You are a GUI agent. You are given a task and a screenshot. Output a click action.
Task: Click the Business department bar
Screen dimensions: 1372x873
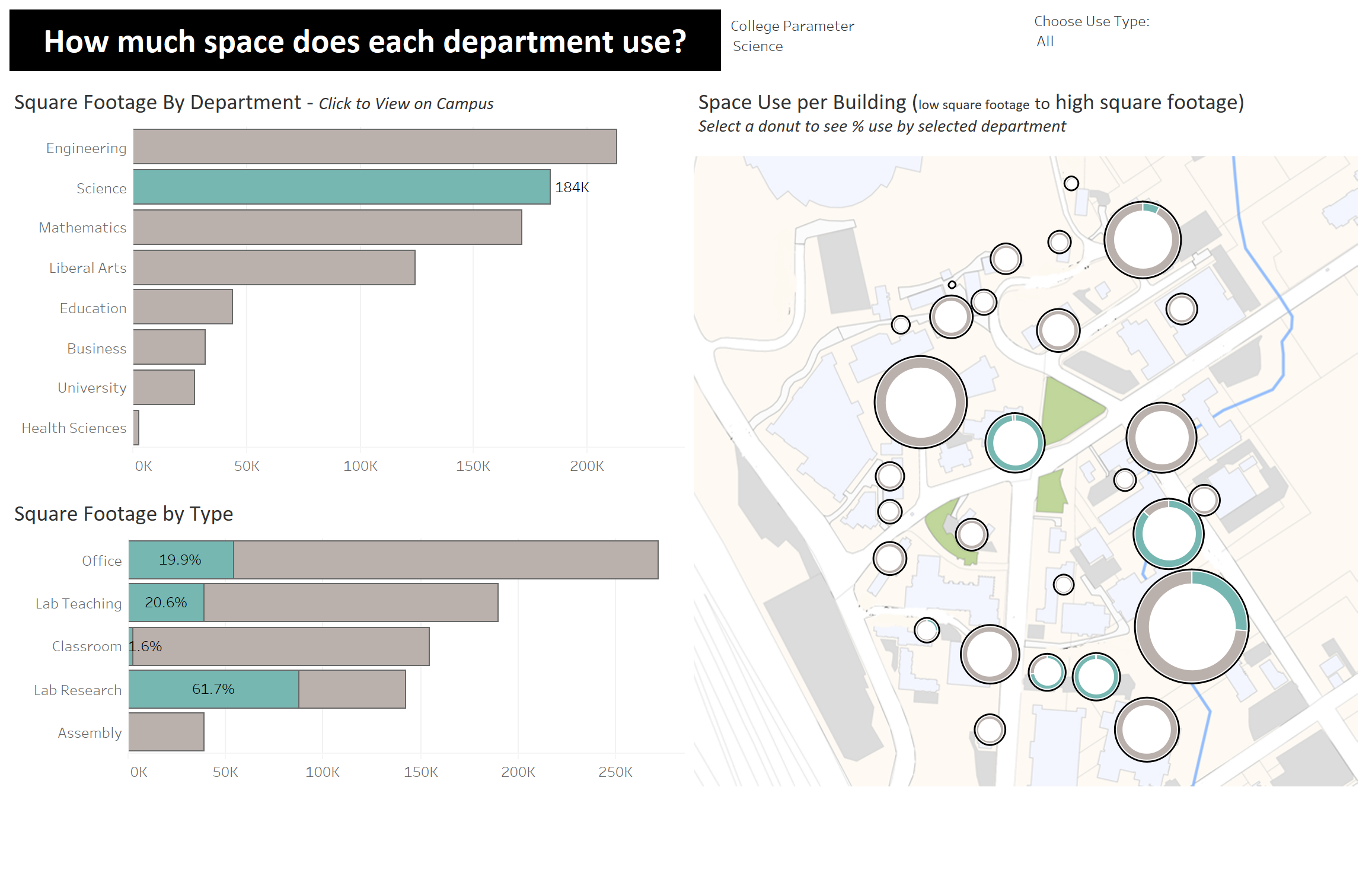[169, 347]
